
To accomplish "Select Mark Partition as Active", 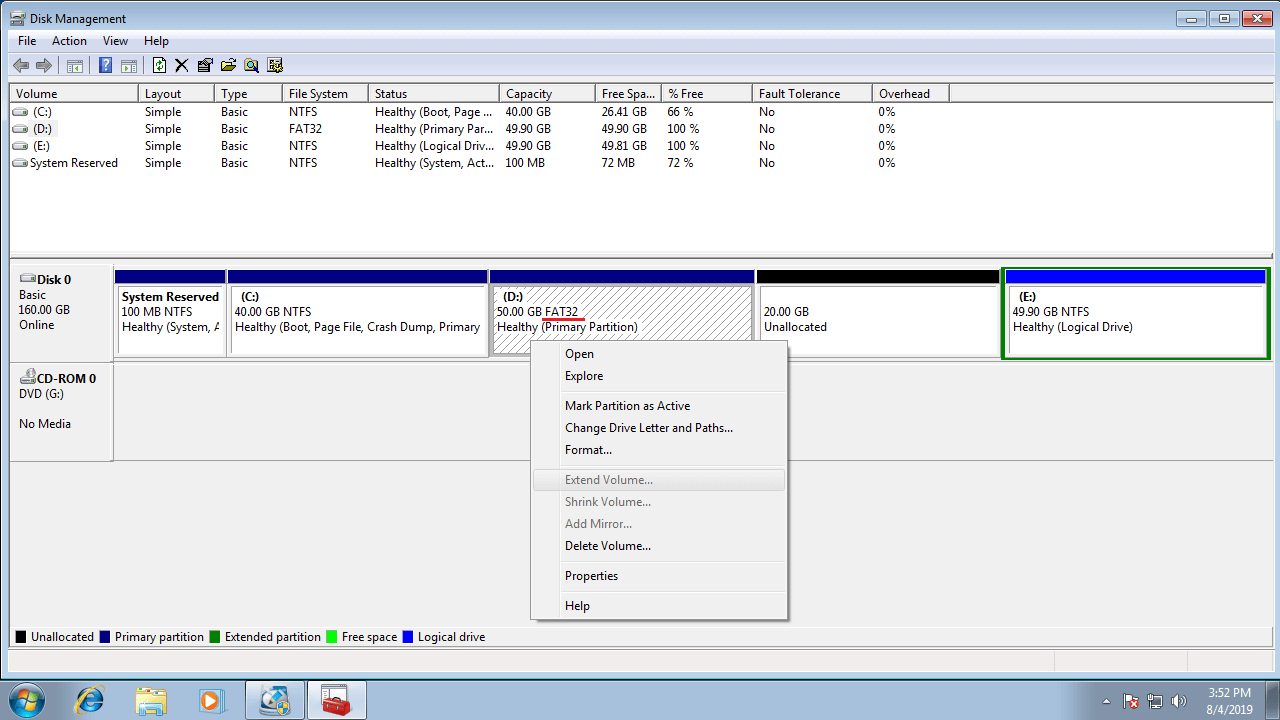I will pos(627,406).
